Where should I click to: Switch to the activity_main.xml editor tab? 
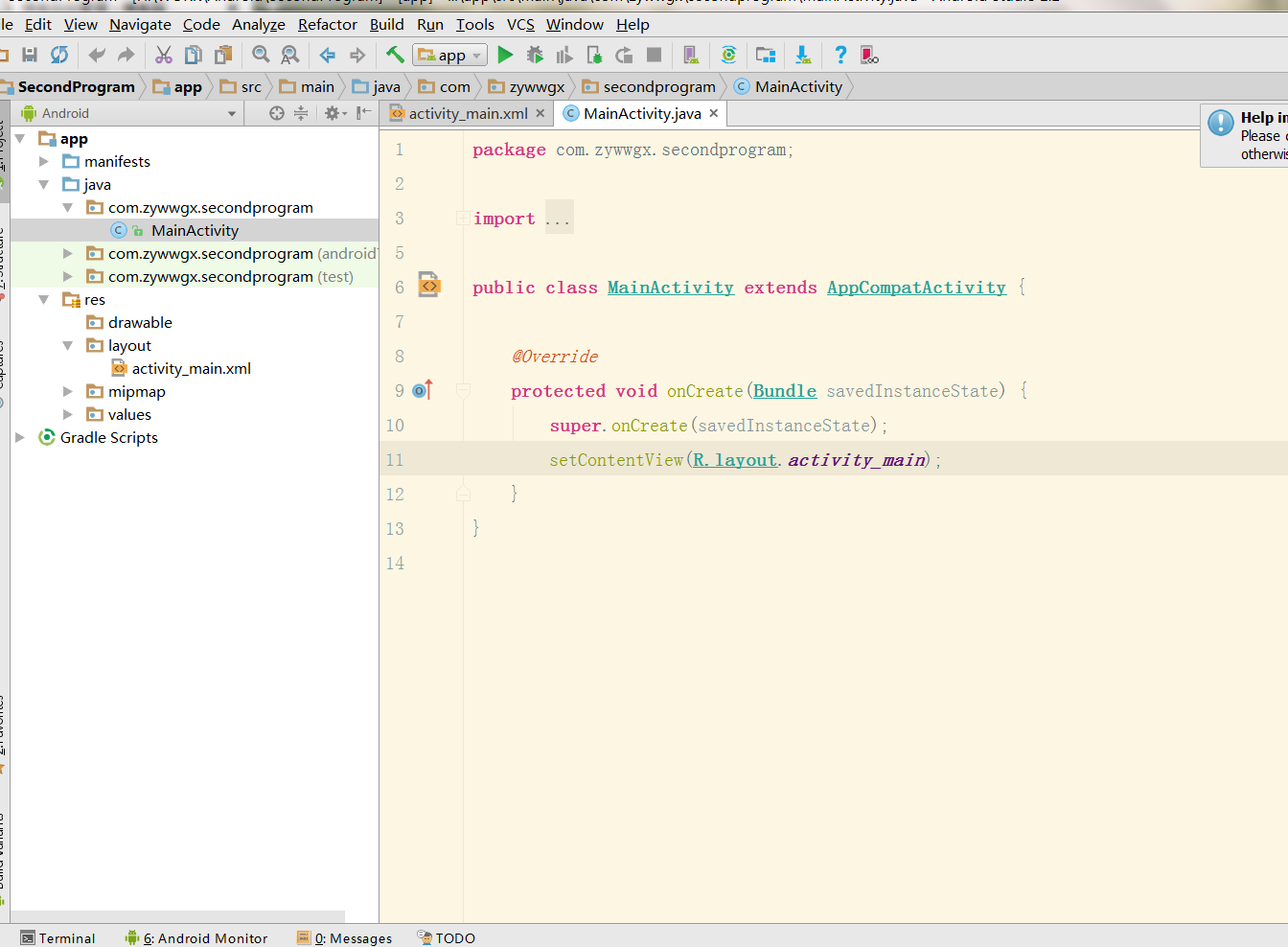pyautogui.click(x=467, y=114)
